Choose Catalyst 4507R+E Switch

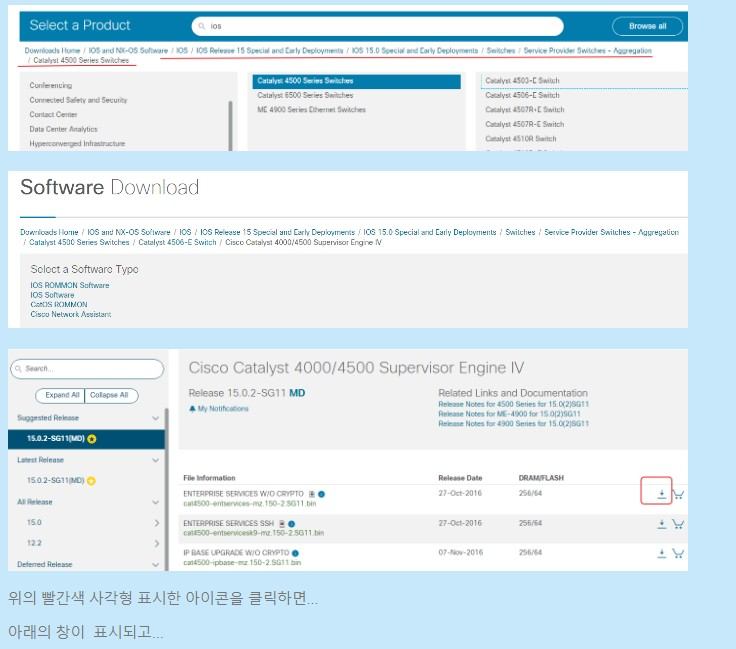(x=525, y=110)
